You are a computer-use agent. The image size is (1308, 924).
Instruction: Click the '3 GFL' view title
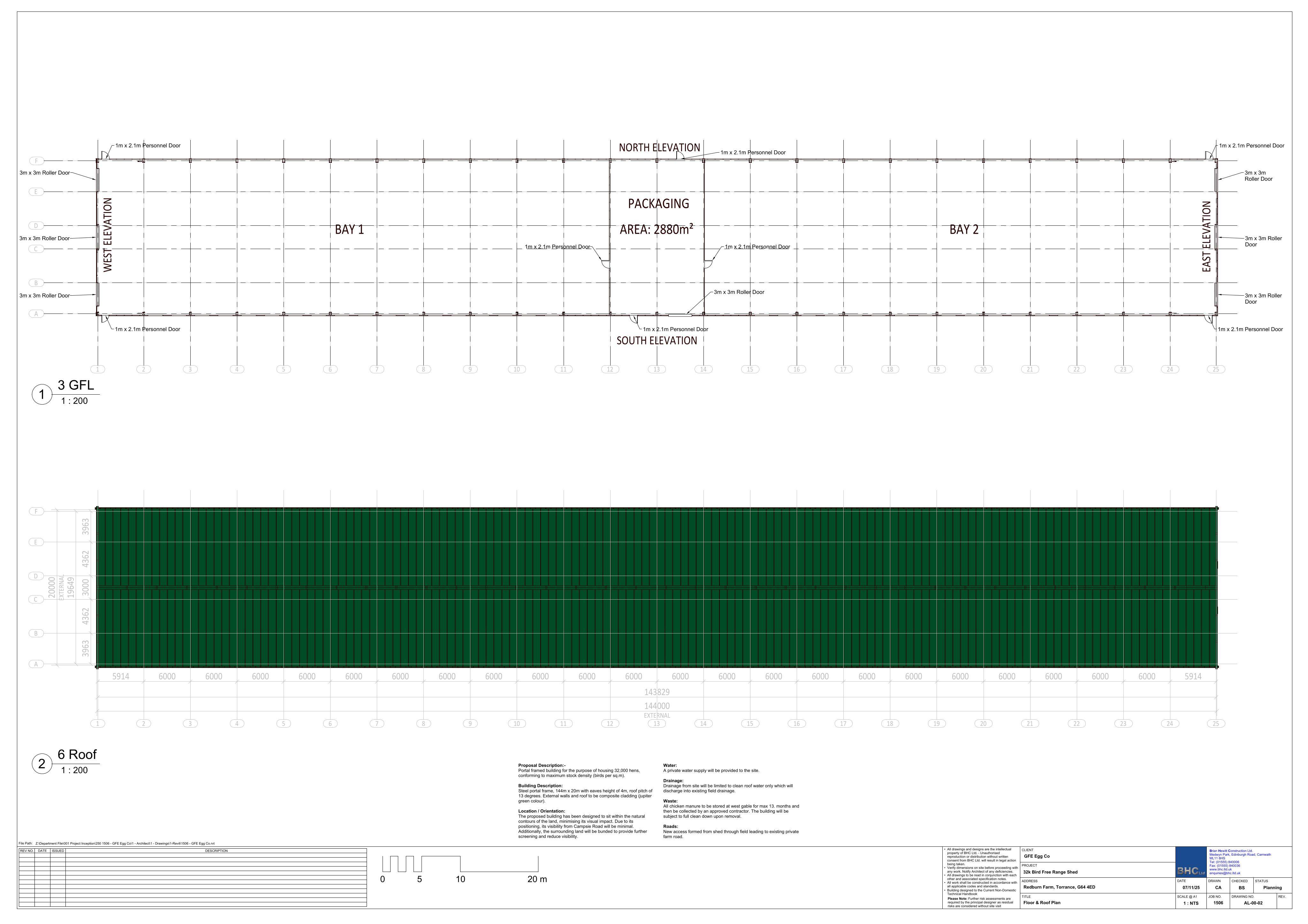coord(76,385)
